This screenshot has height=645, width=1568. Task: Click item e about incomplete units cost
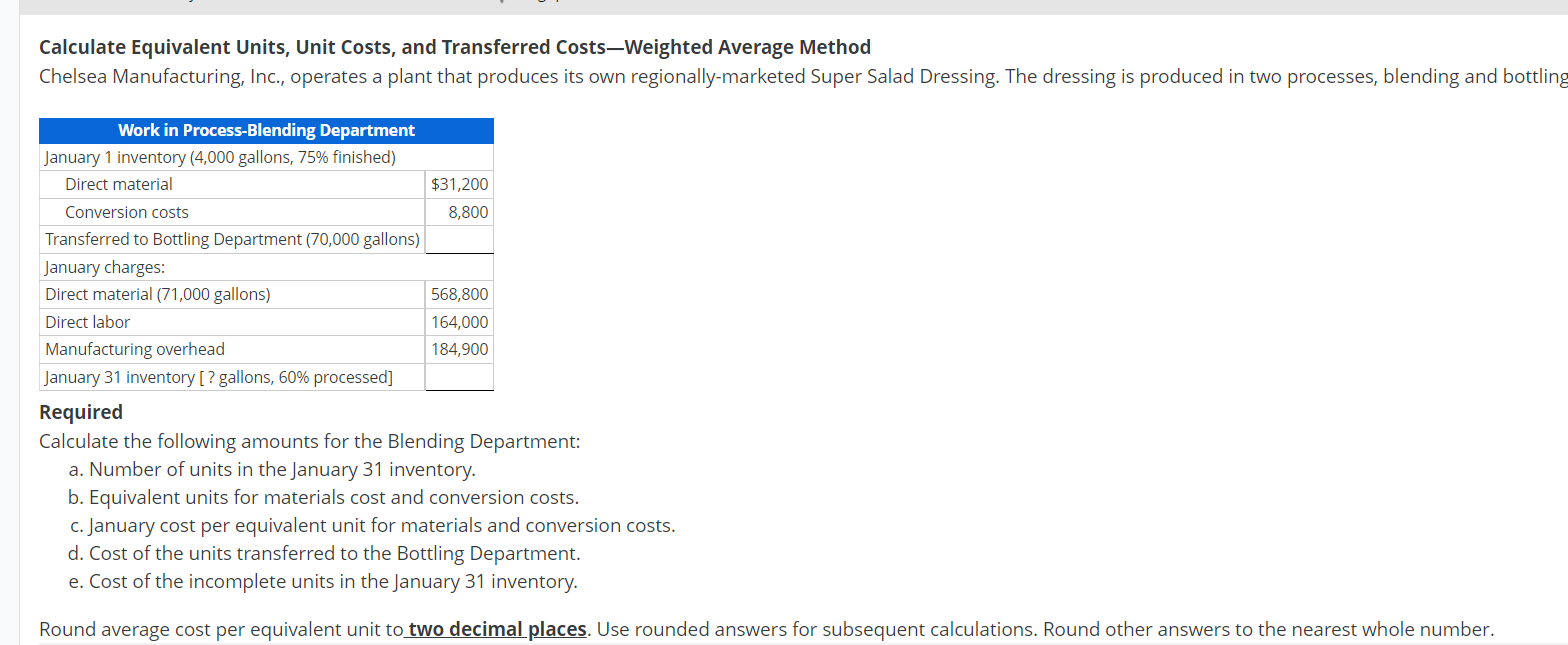pyautogui.click(x=322, y=581)
